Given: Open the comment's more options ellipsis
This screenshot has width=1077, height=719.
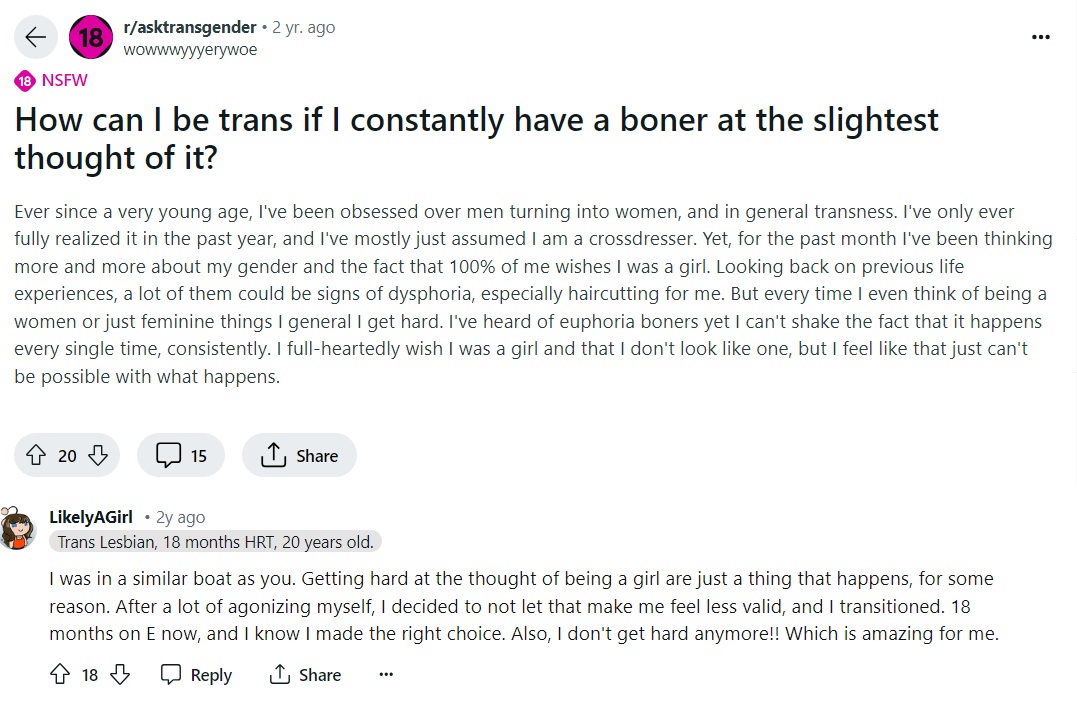Looking at the screenshot, I should tap(386, 674).
